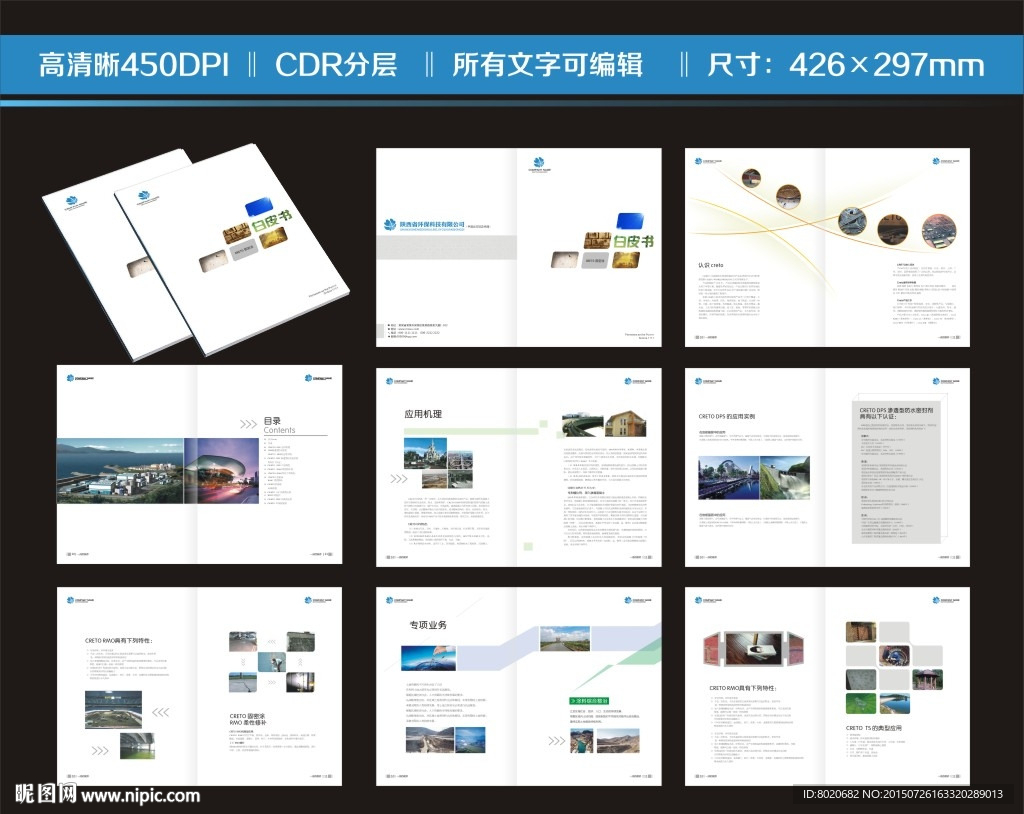
Task: Open the CRETO TS 的典型应用 spread
Action: 827,686
